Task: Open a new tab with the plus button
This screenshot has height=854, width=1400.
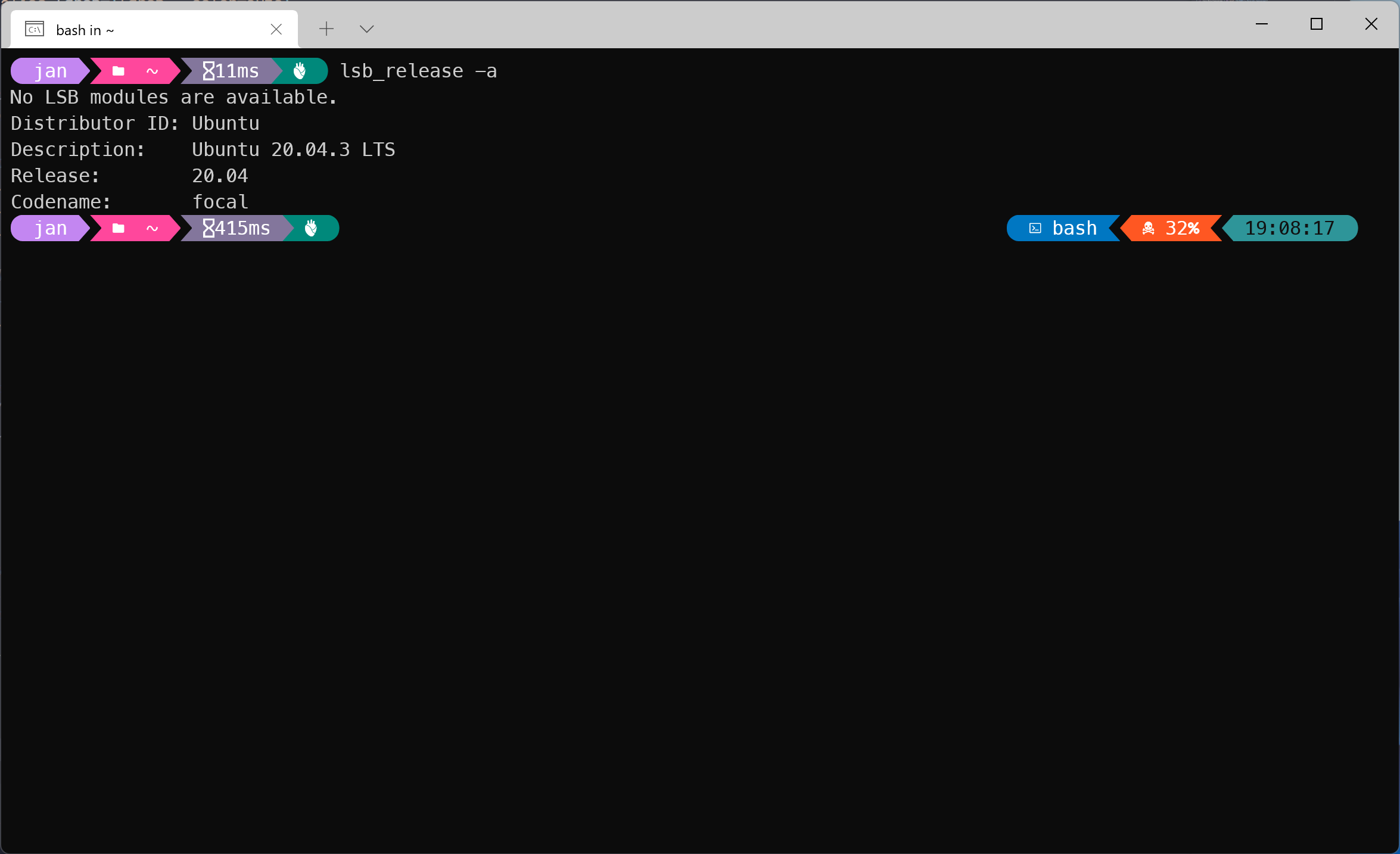Action: [x=326, y=29]
